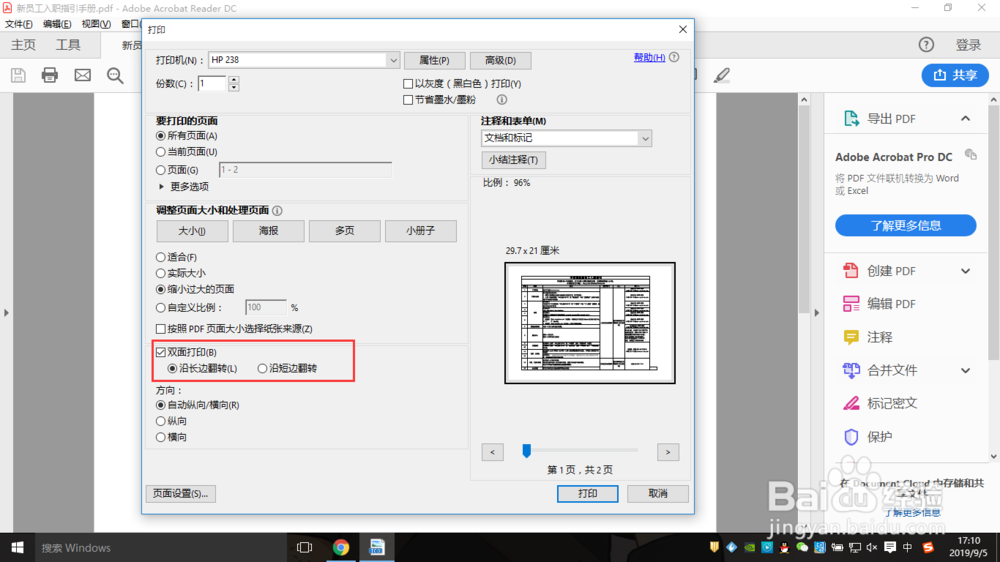
Task: Go to next preview page arrow
Action: click(668, 452)
